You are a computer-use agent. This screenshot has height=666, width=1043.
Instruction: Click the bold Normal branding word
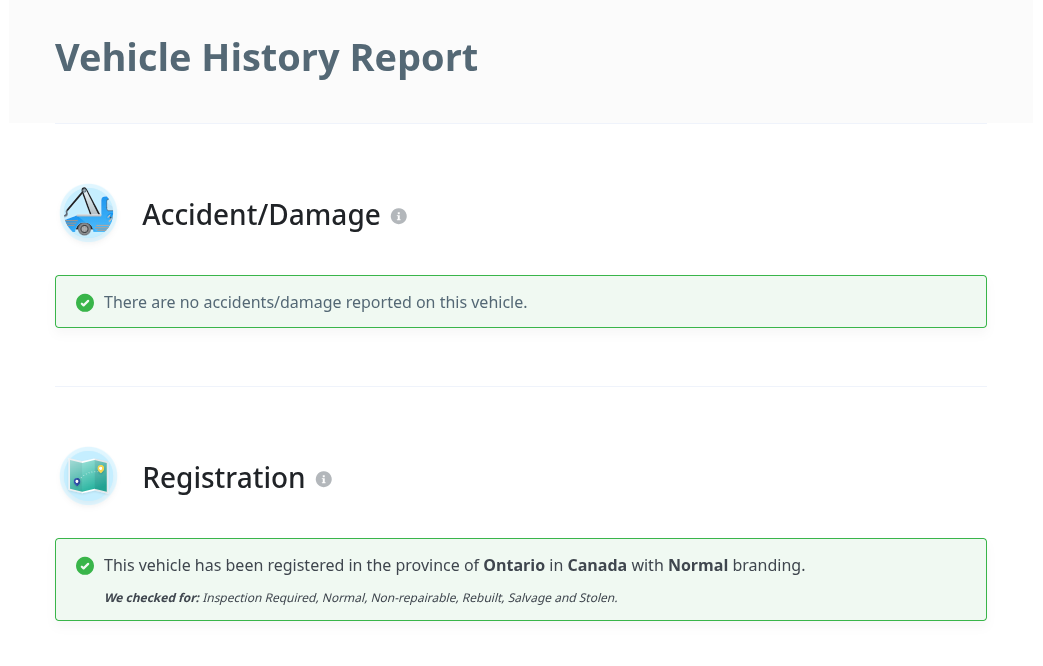pyautogui.click(x=698, y=565)
